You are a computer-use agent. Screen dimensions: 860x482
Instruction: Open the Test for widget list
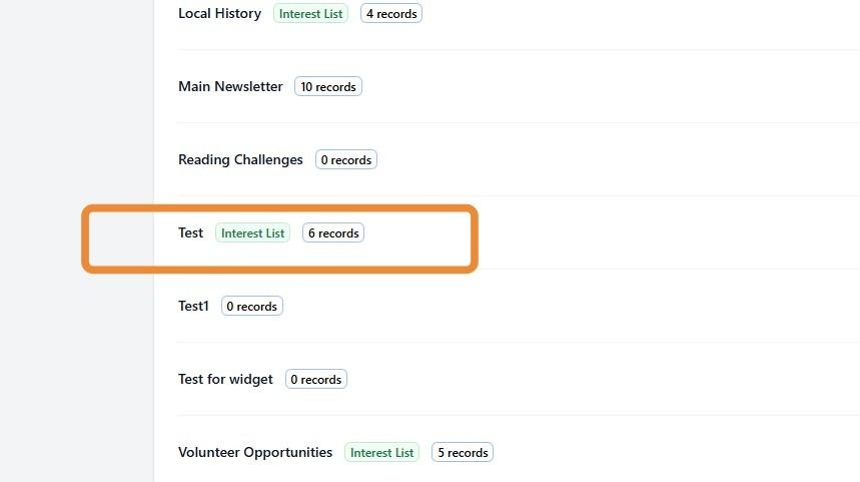tap(225, 379)
